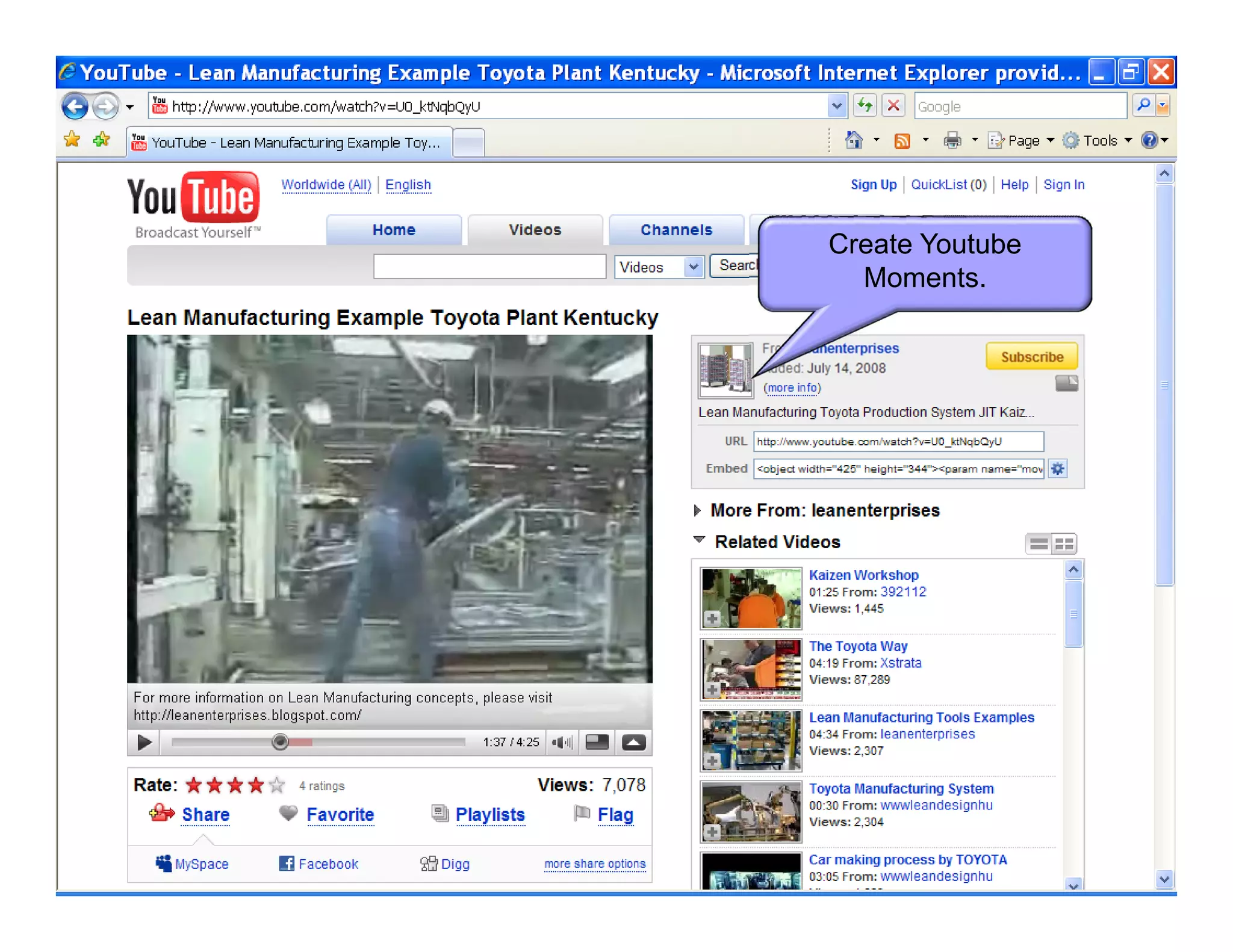
Task: Open the Videos search type combo box
Action: click(659, 267)
